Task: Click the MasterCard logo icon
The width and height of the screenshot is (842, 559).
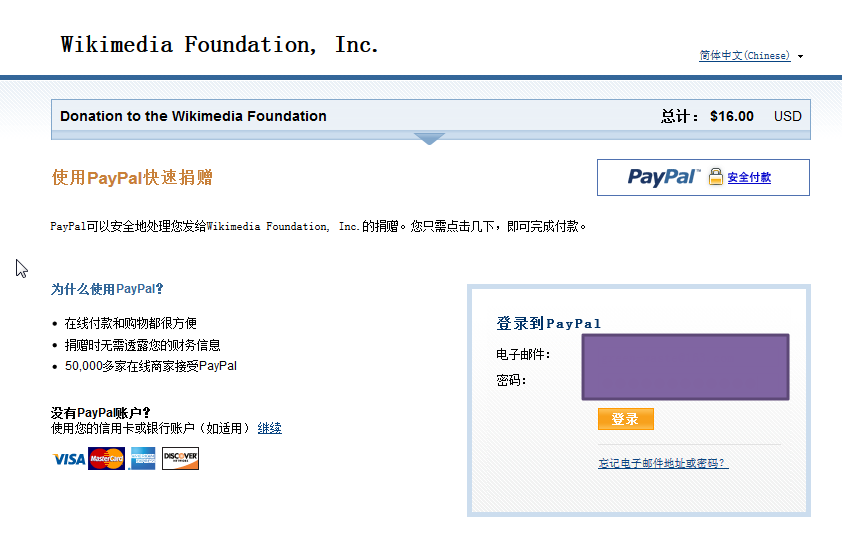Action: coord(106,459)
